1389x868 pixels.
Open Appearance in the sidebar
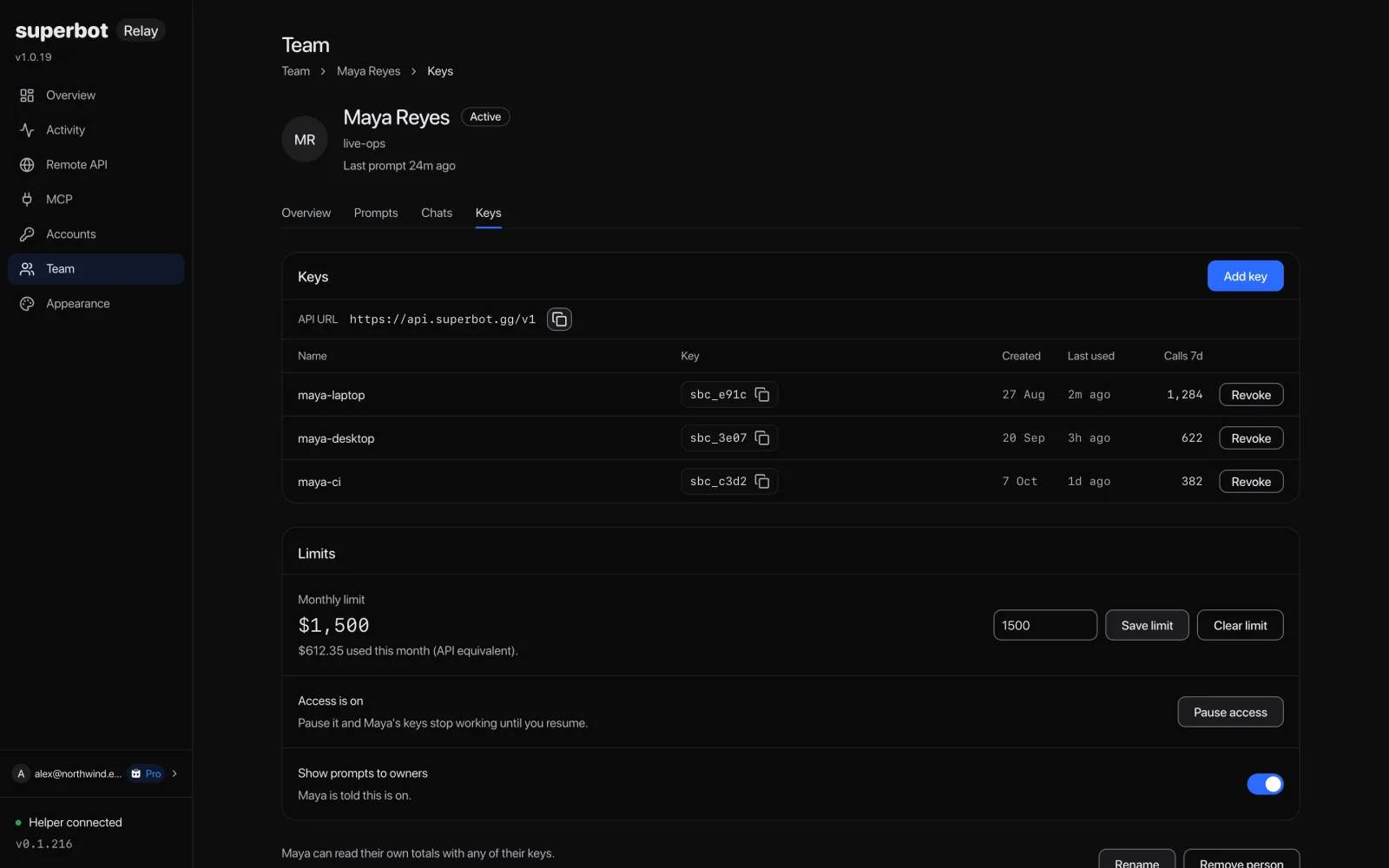[x=95, y=304]
